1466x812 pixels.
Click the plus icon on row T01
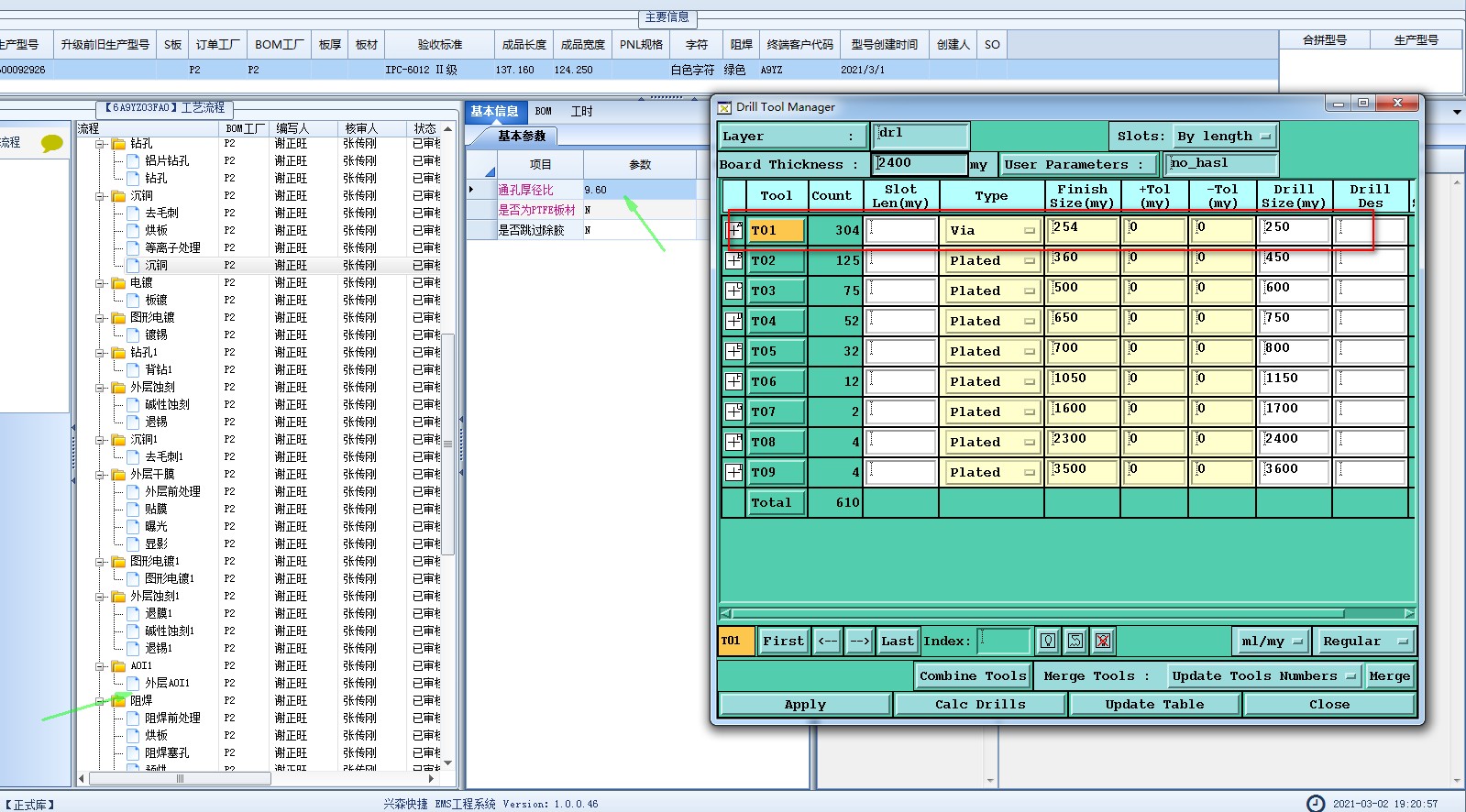[734, 230]
